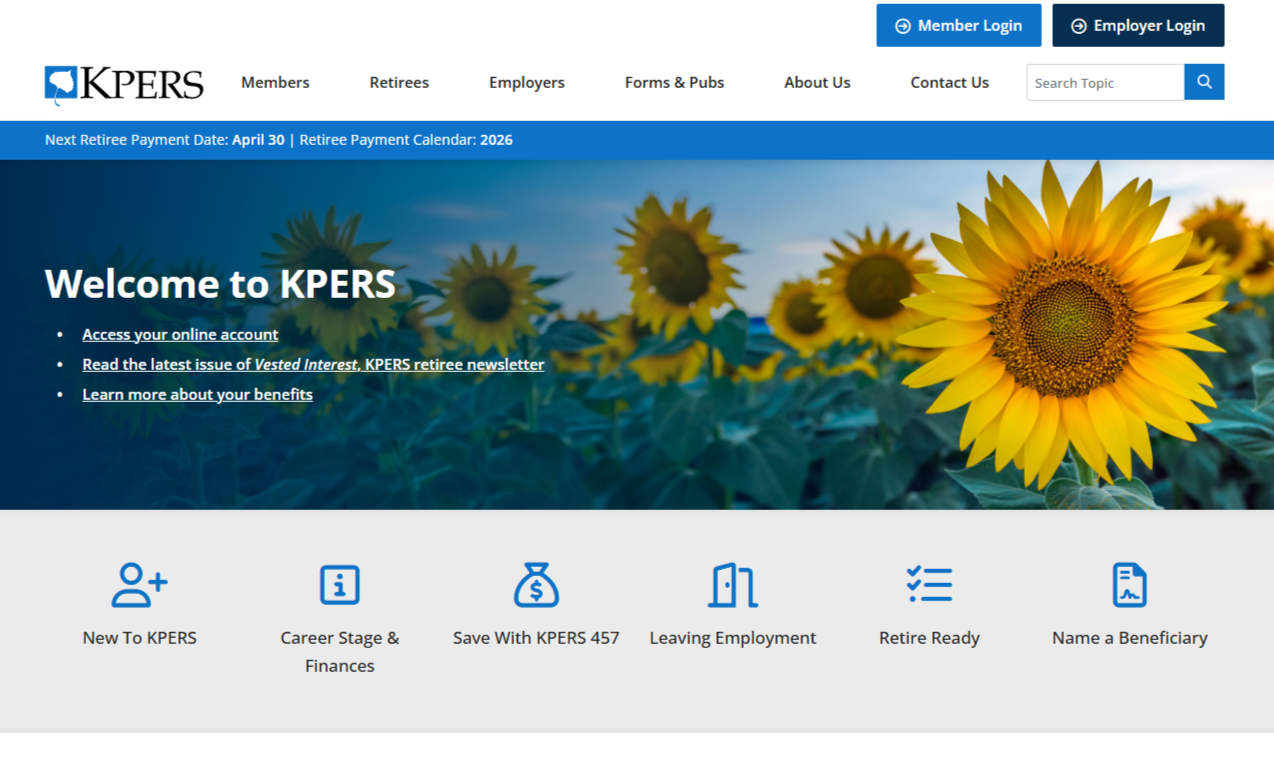Click the search magnifier icon button
This screenshot has height=766, width=1274.
point(1204,82)
